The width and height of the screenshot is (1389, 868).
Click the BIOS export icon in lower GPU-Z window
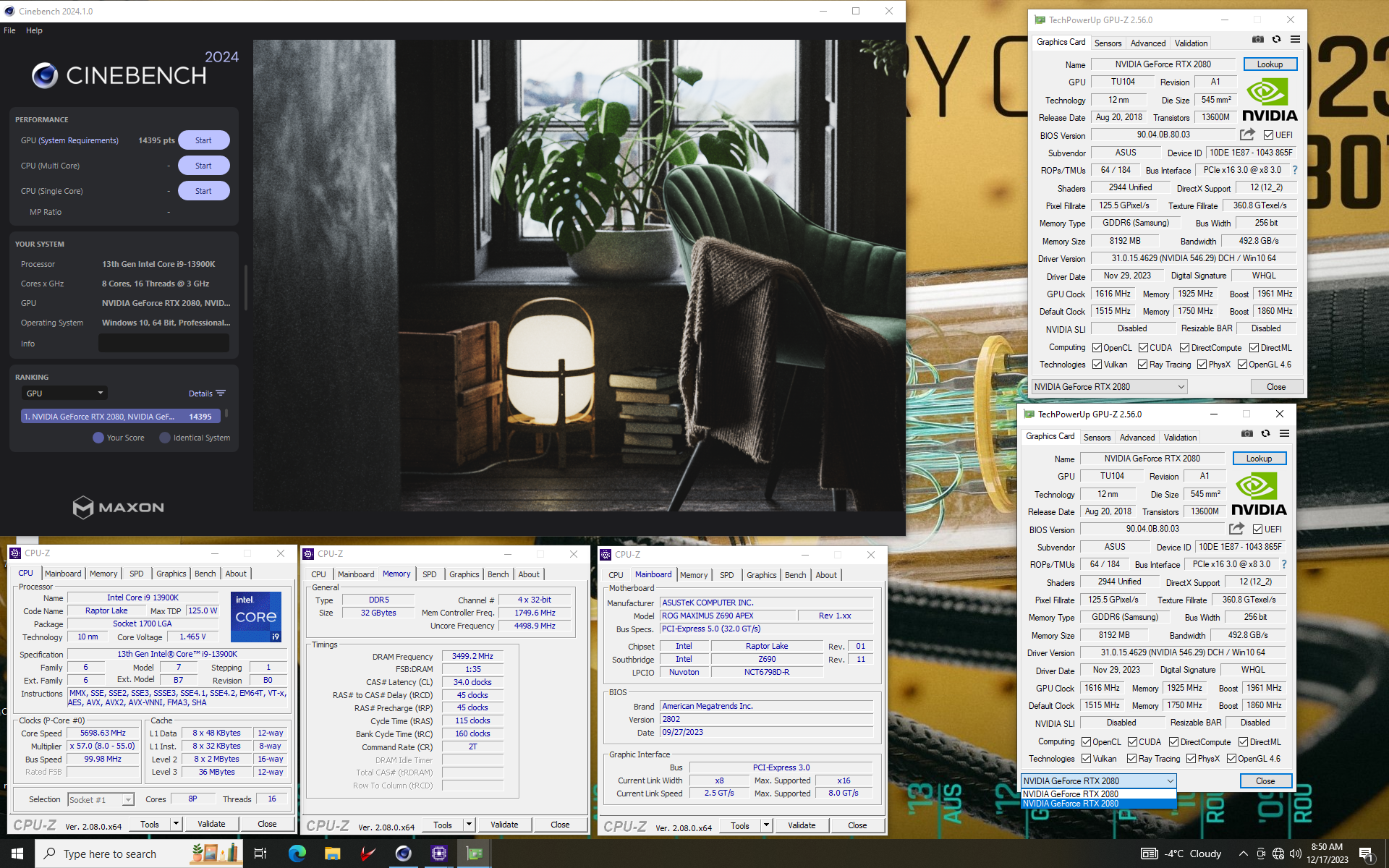pos(1236,529)
